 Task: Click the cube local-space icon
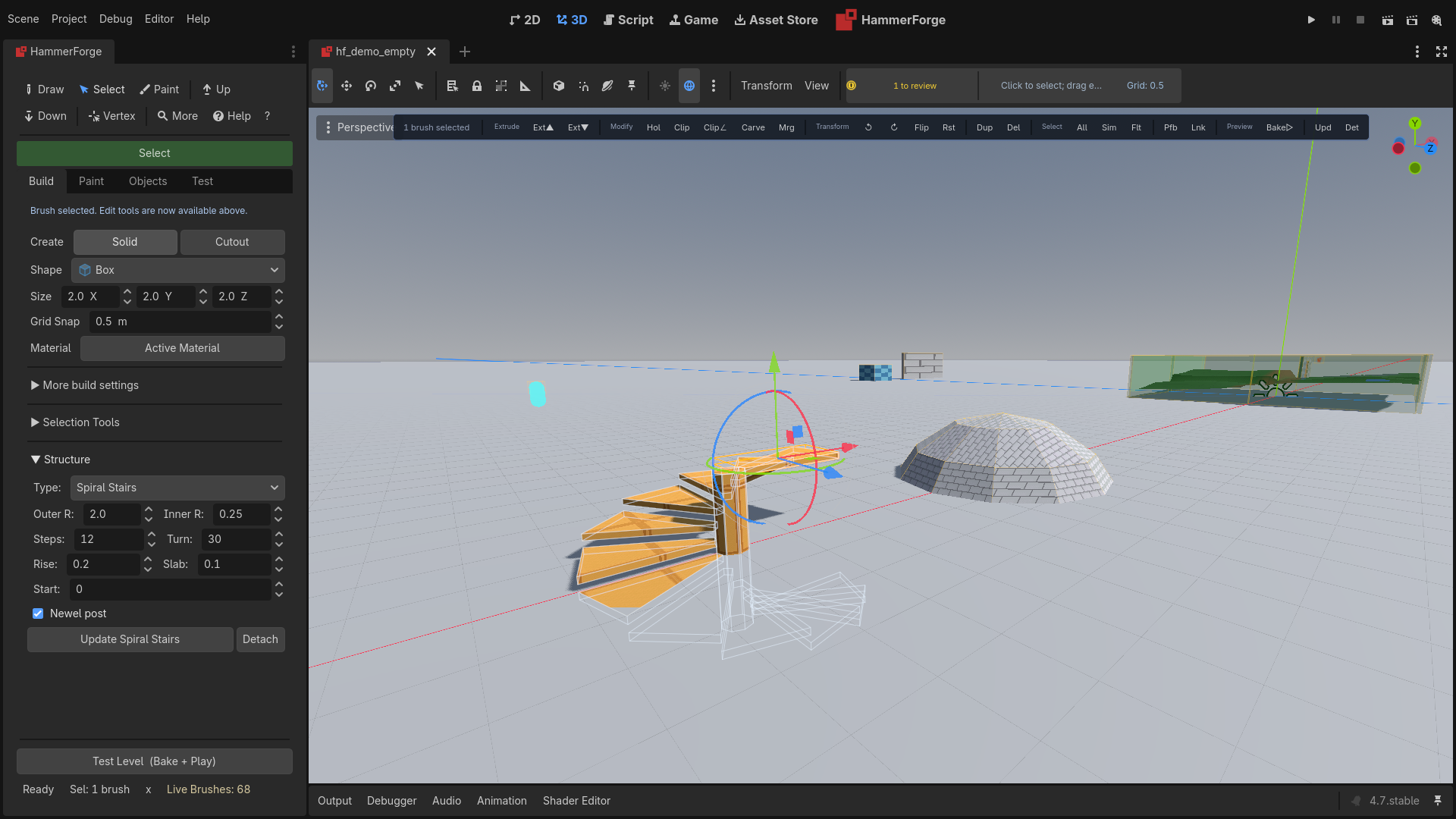559,86
